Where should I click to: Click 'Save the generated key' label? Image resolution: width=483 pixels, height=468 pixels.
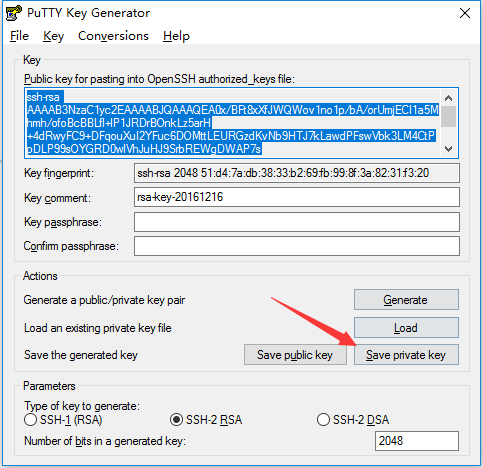81,355
